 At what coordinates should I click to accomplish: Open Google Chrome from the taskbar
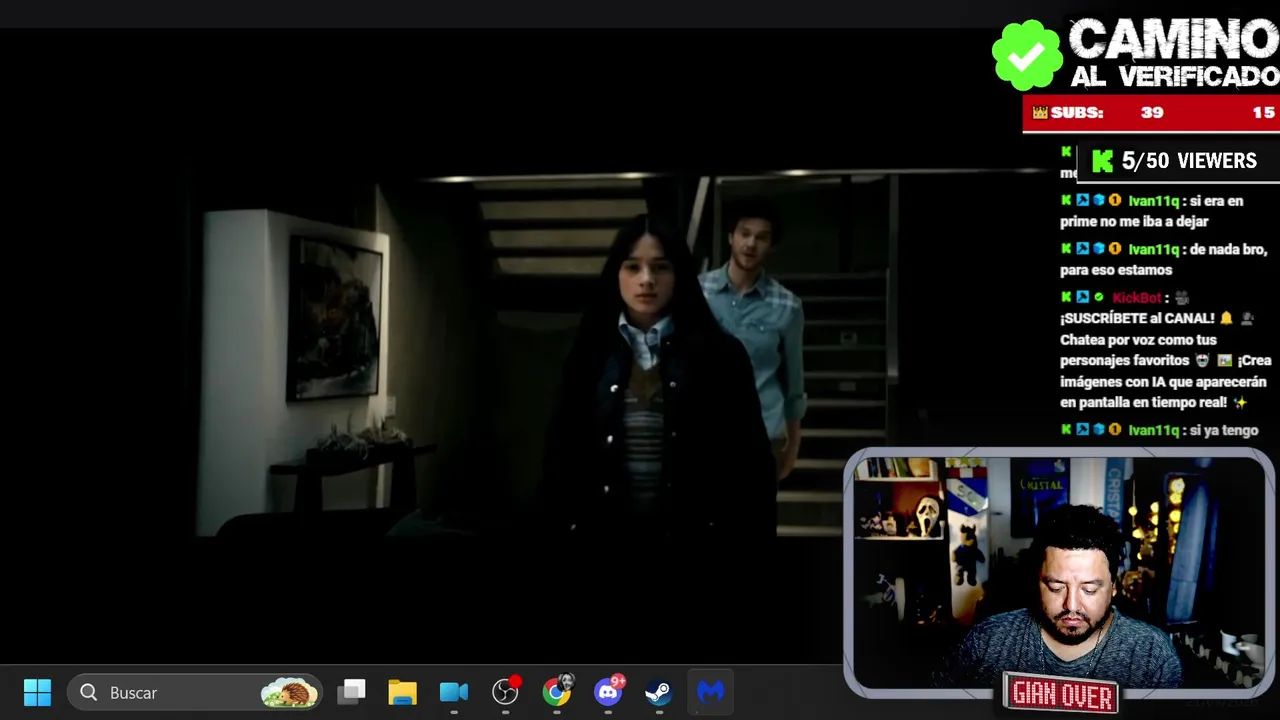pos(557,692)
